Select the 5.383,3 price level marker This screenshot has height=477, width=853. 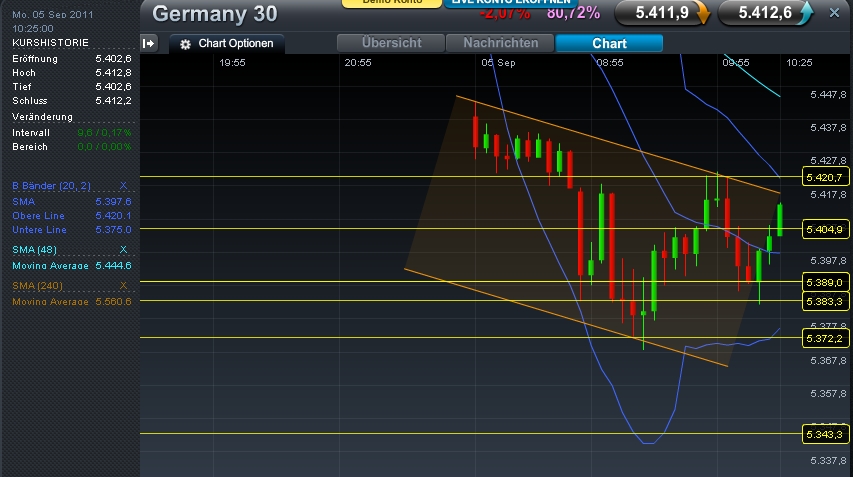[825, 301]
